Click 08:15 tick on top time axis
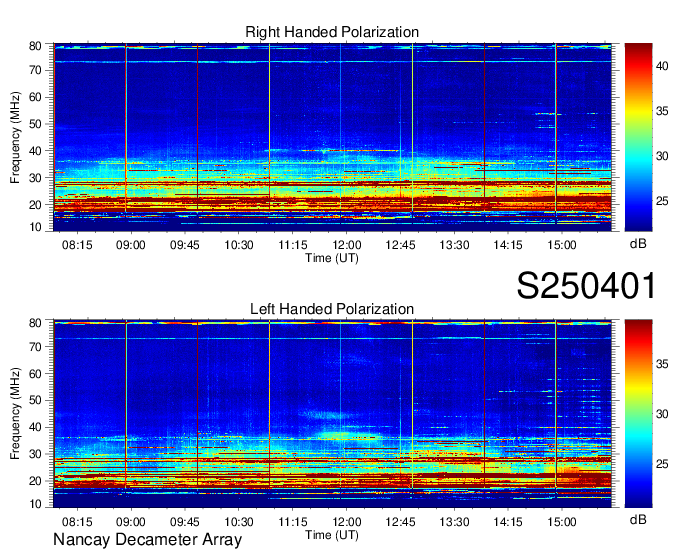This screenshot has width=680, height=552. (x=77, y=245)
